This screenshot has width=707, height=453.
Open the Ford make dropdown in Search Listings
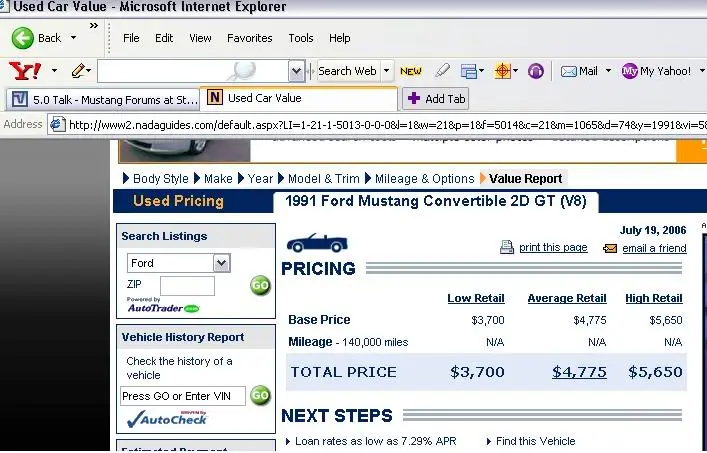click(x=179, y=263)
